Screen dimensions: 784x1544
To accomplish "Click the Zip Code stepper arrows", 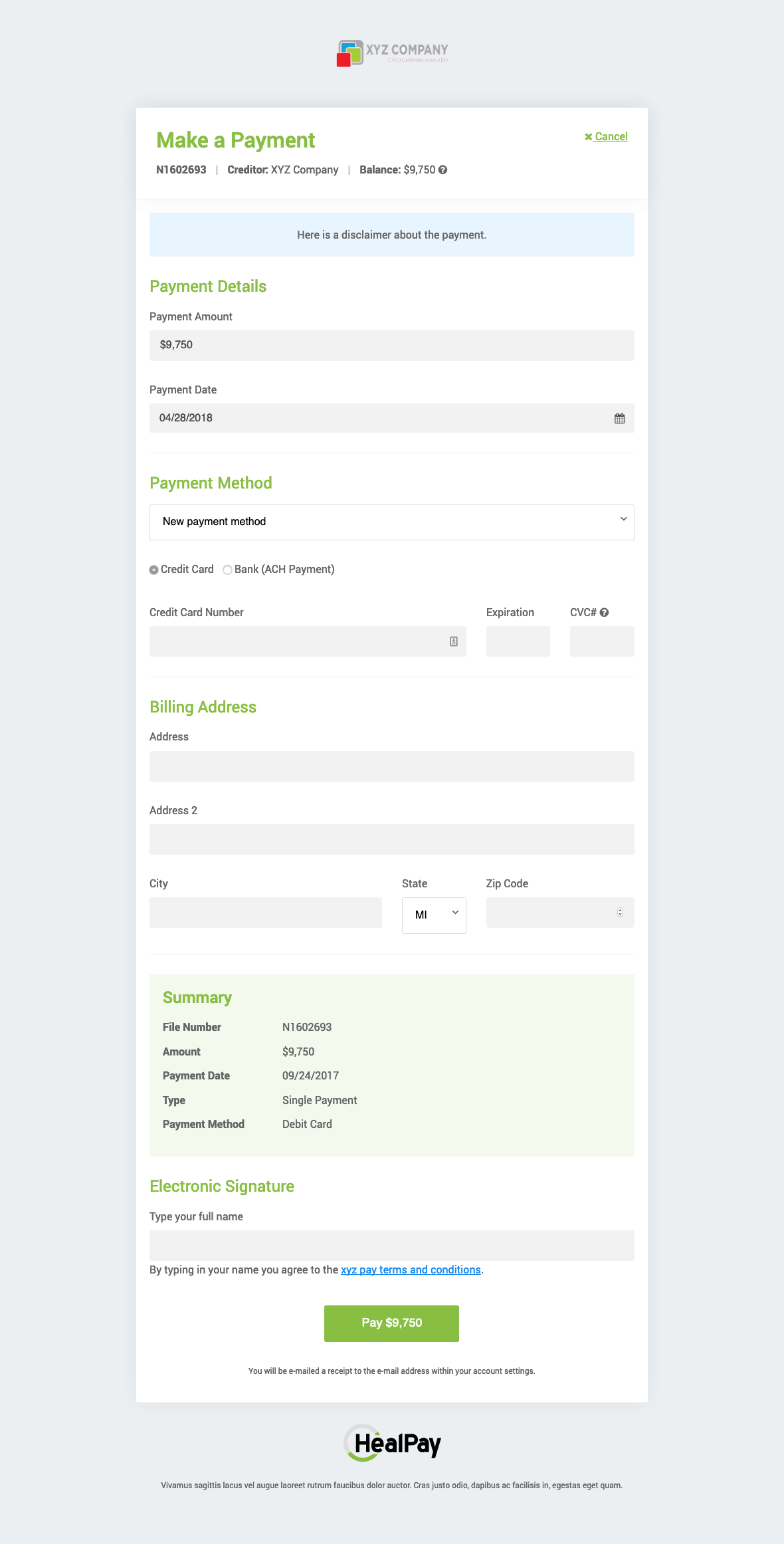I will click(x=620, y=913).
